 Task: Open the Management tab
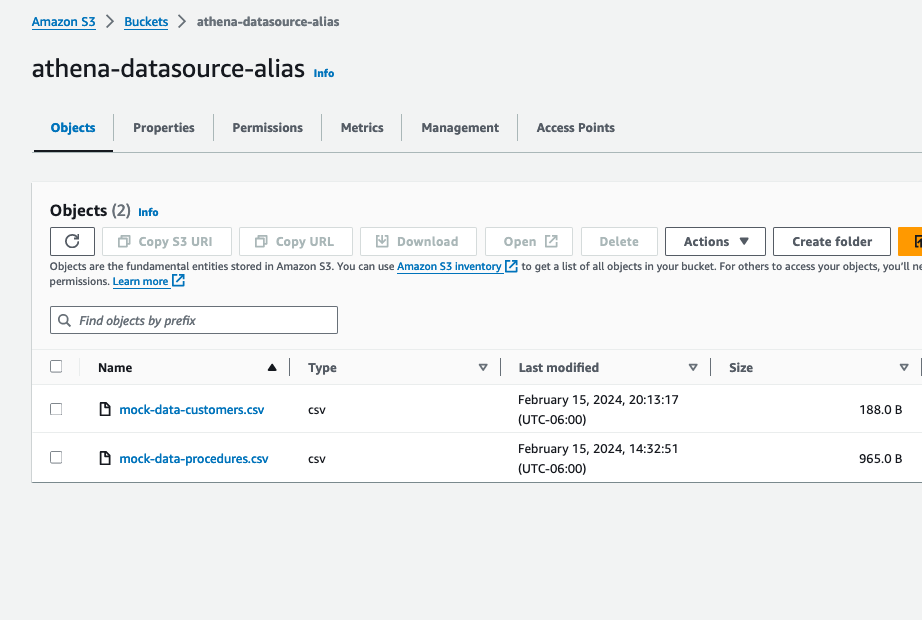pos(460,128)
